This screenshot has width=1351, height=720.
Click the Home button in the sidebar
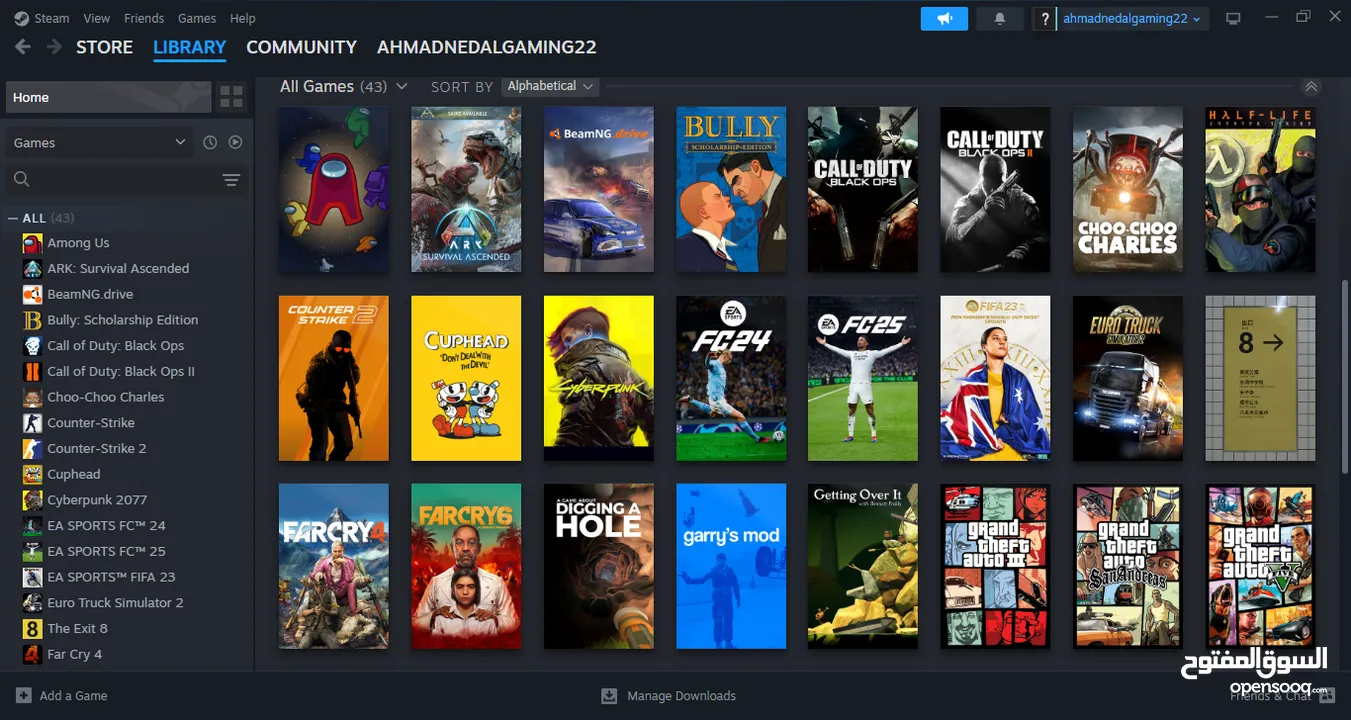click(x=108, y=97)
